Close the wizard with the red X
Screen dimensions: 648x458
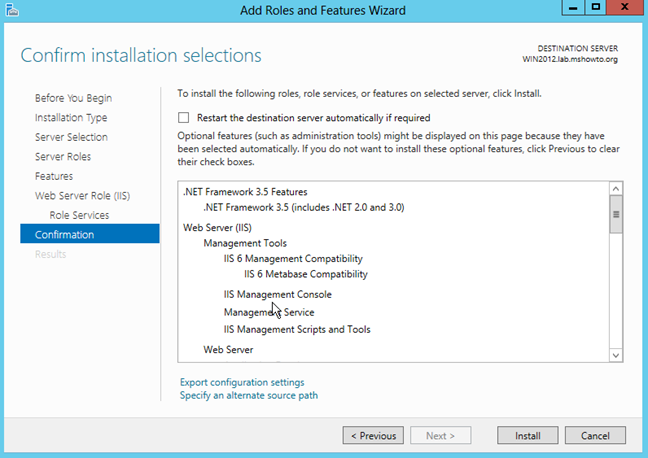625,7
